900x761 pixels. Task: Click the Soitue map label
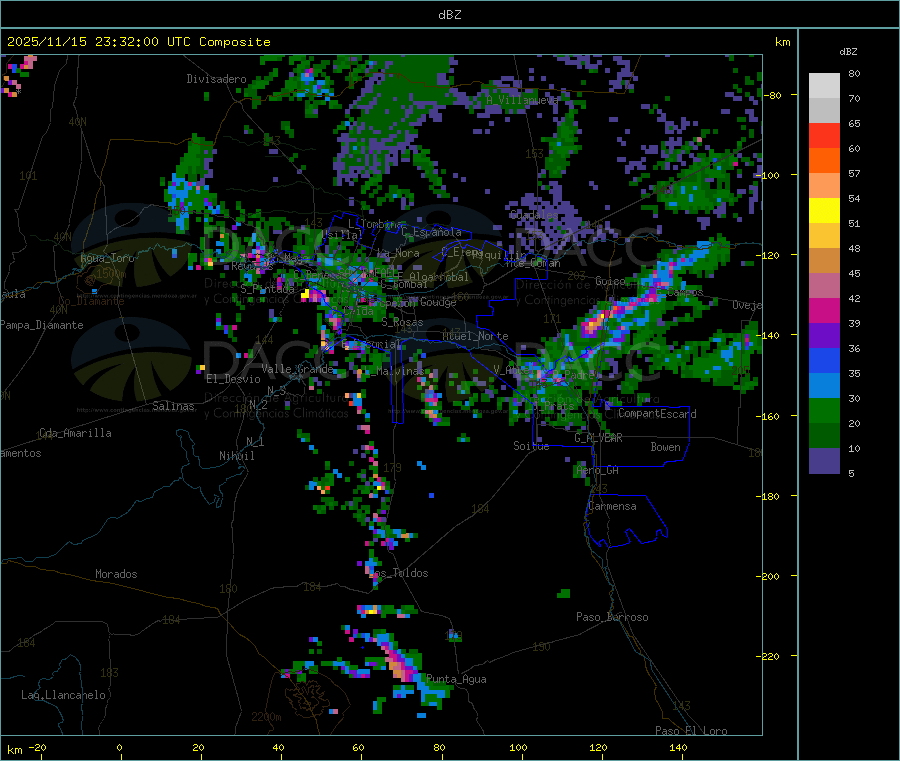click(x=531, y=446)
